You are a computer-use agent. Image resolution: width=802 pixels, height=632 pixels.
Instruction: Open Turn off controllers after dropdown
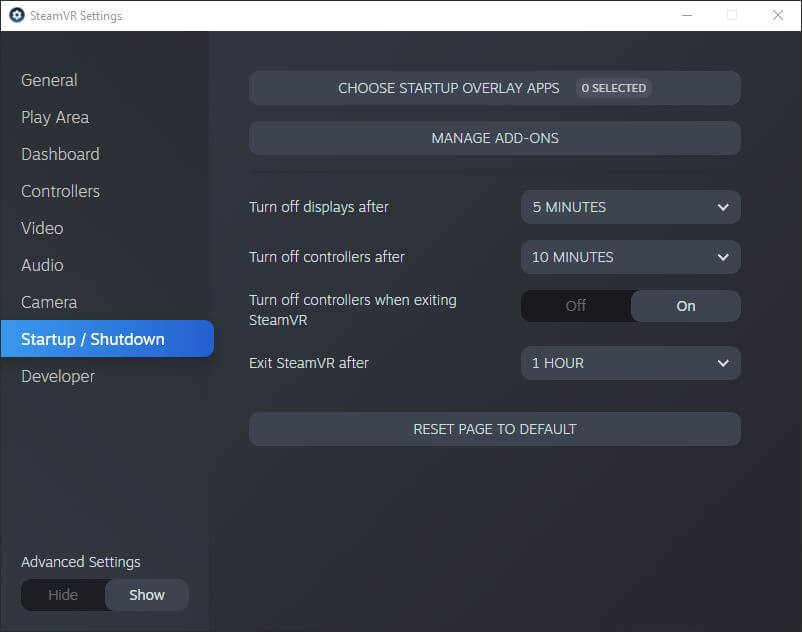point(631,257)
